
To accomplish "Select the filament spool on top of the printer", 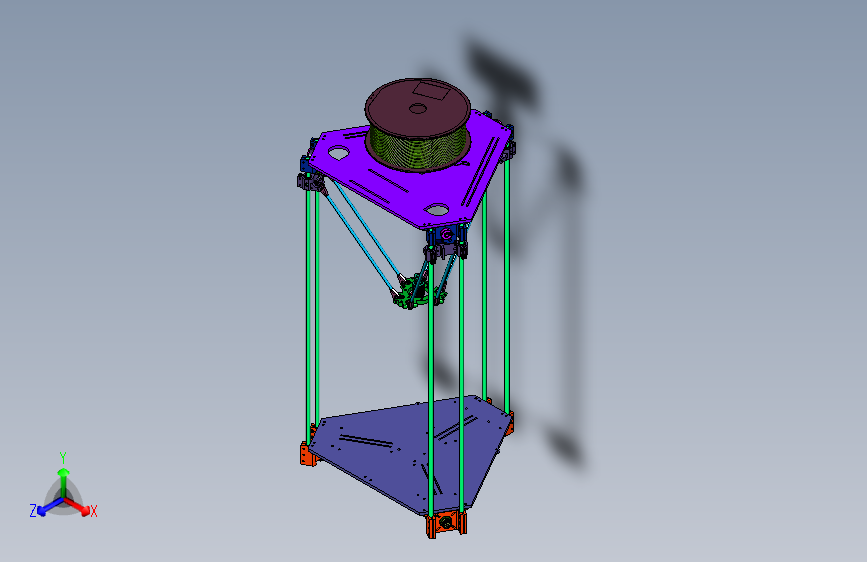I will (x=417, y=126).
